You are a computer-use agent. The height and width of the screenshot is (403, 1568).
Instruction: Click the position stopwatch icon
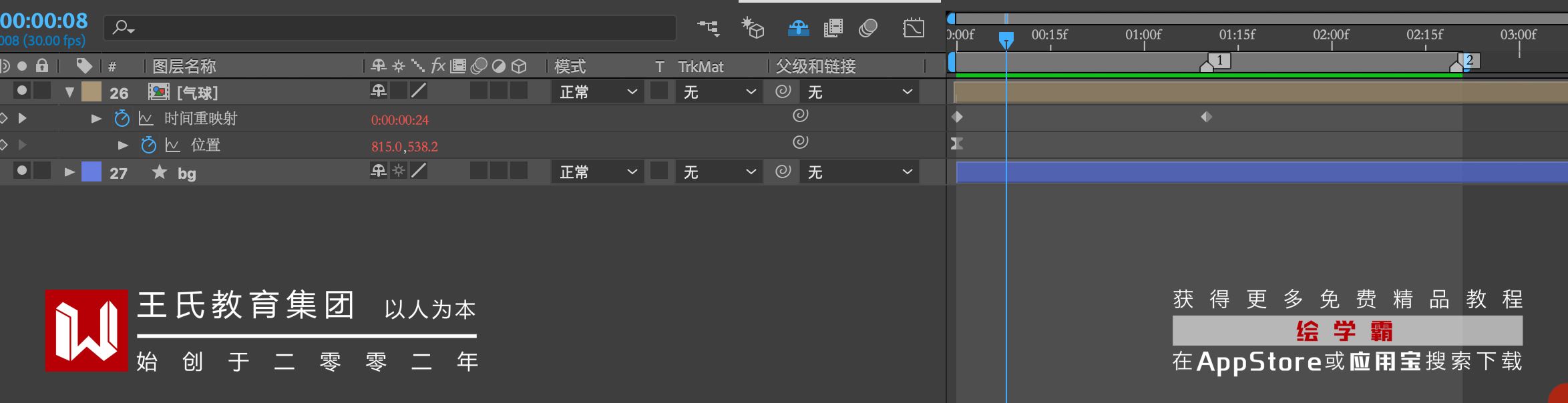click(148, 145)
